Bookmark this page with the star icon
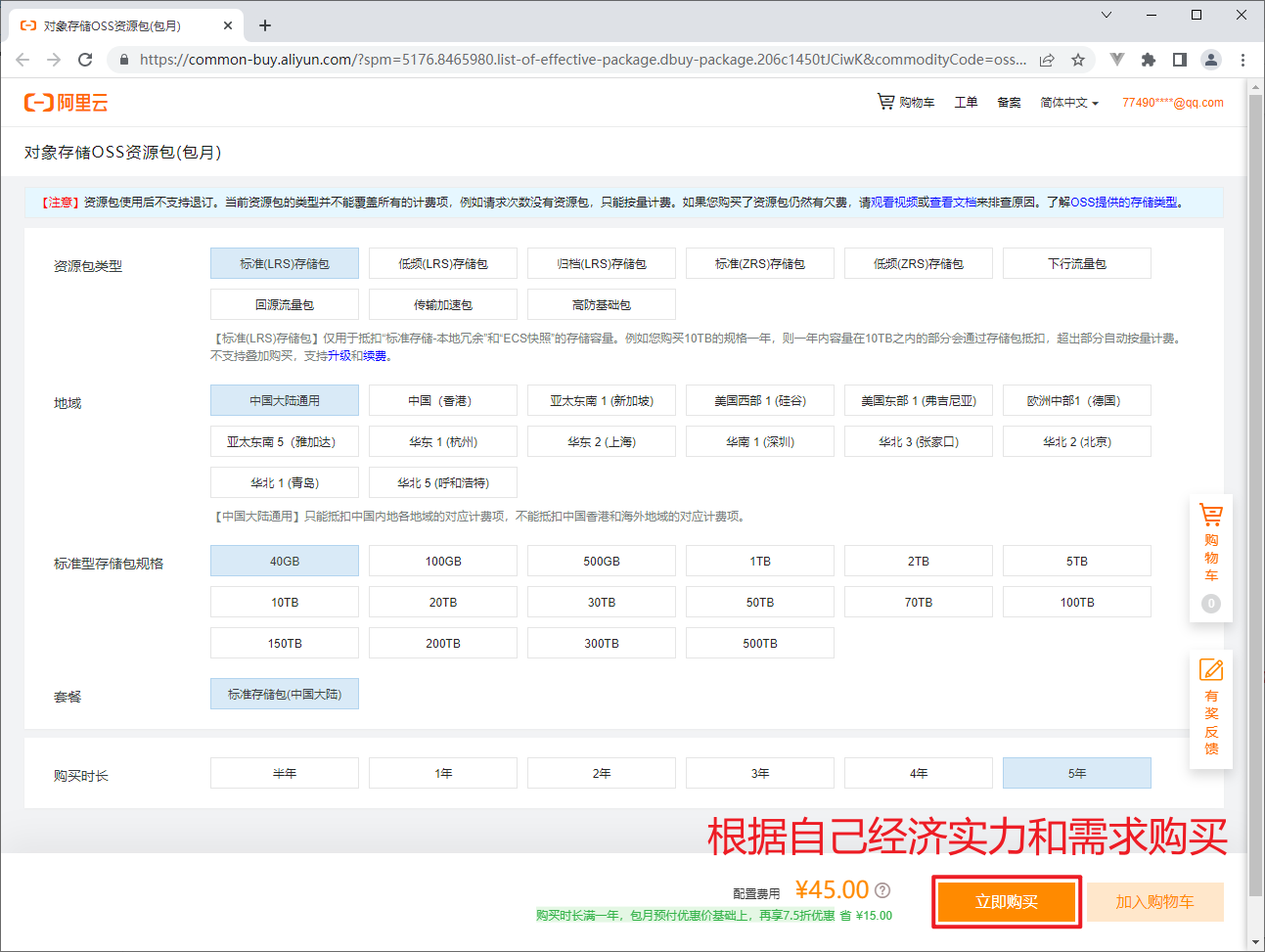This screenshot has height=952, width=1265. pyautogui.click(x=1077, y=60)
